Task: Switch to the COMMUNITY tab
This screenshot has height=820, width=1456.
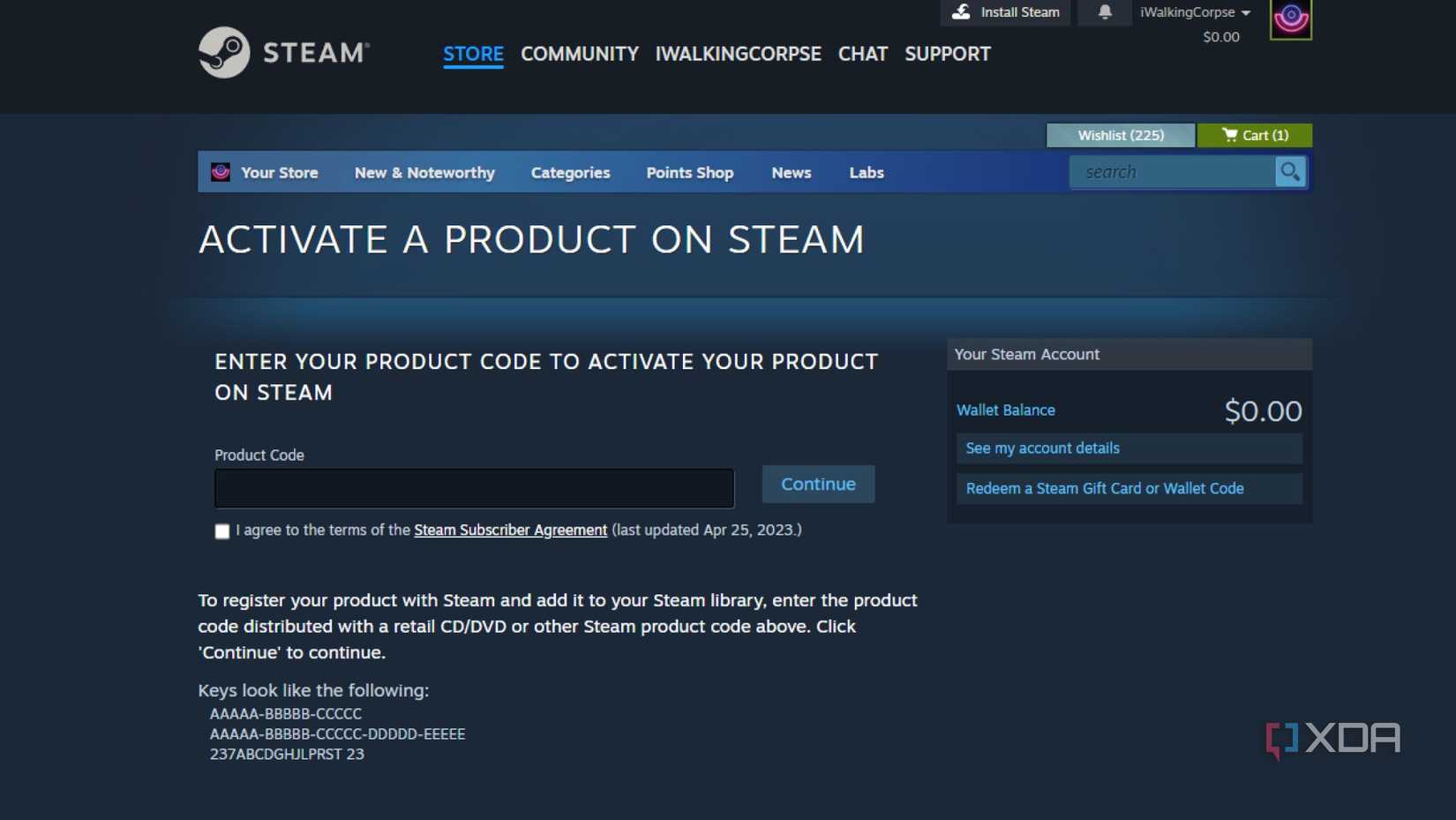Action: 579,54
